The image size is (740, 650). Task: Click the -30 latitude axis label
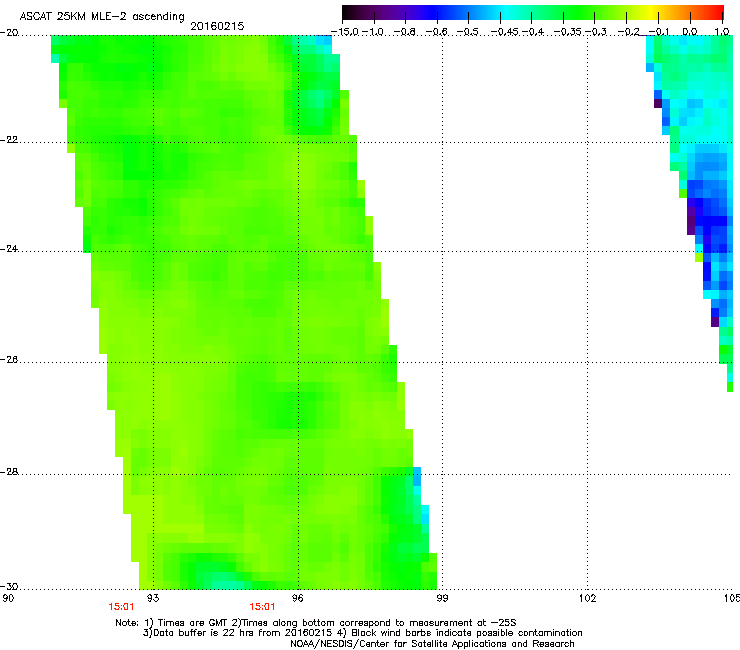[9, 586]
